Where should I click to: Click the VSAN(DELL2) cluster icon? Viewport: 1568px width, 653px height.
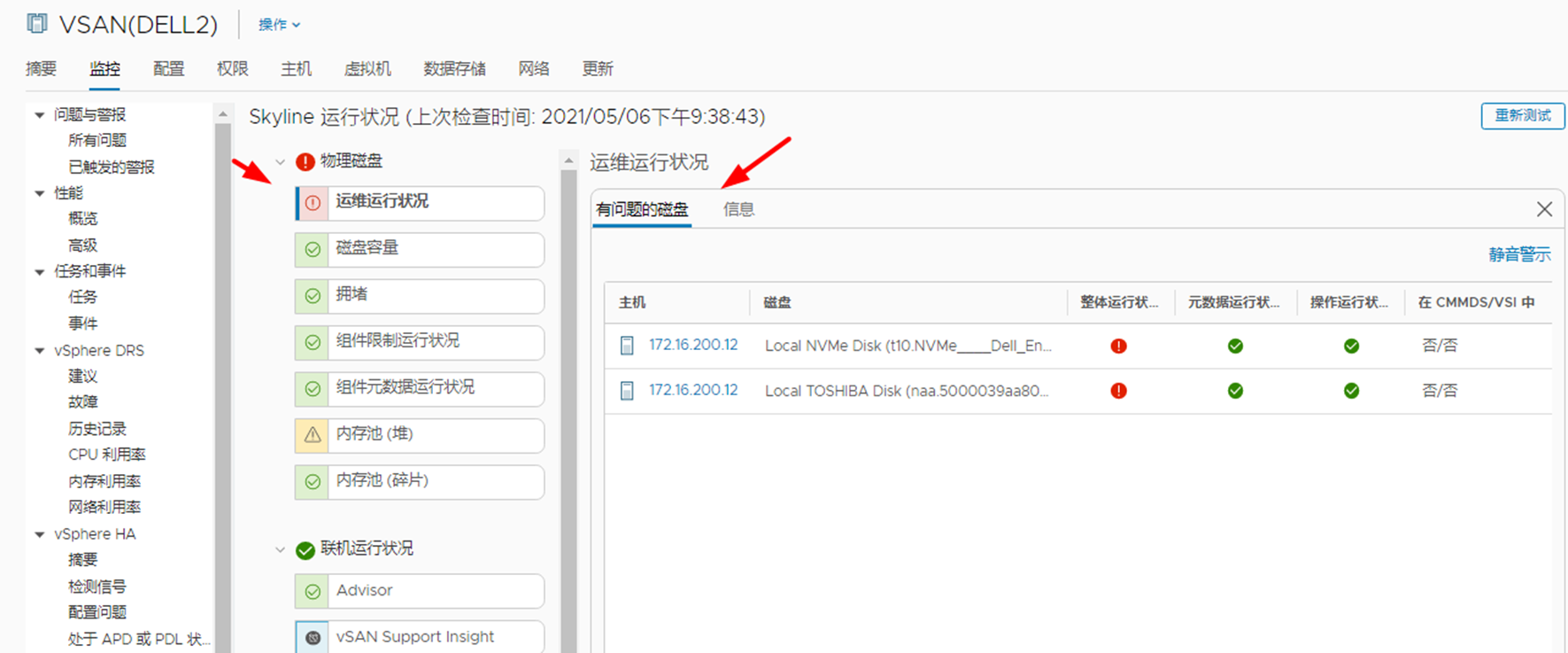[x=37, y=23]
